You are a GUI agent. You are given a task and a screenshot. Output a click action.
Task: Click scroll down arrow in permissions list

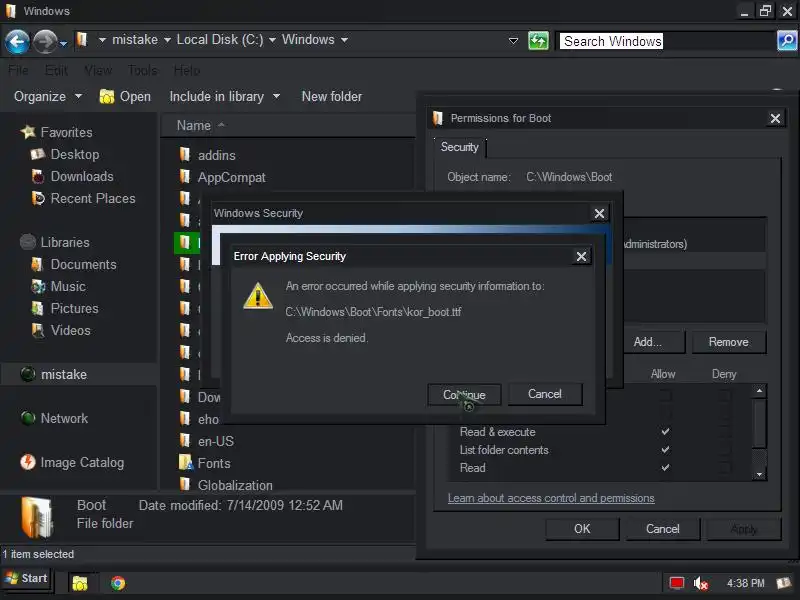pyautogui.click(x=759, y=474)
